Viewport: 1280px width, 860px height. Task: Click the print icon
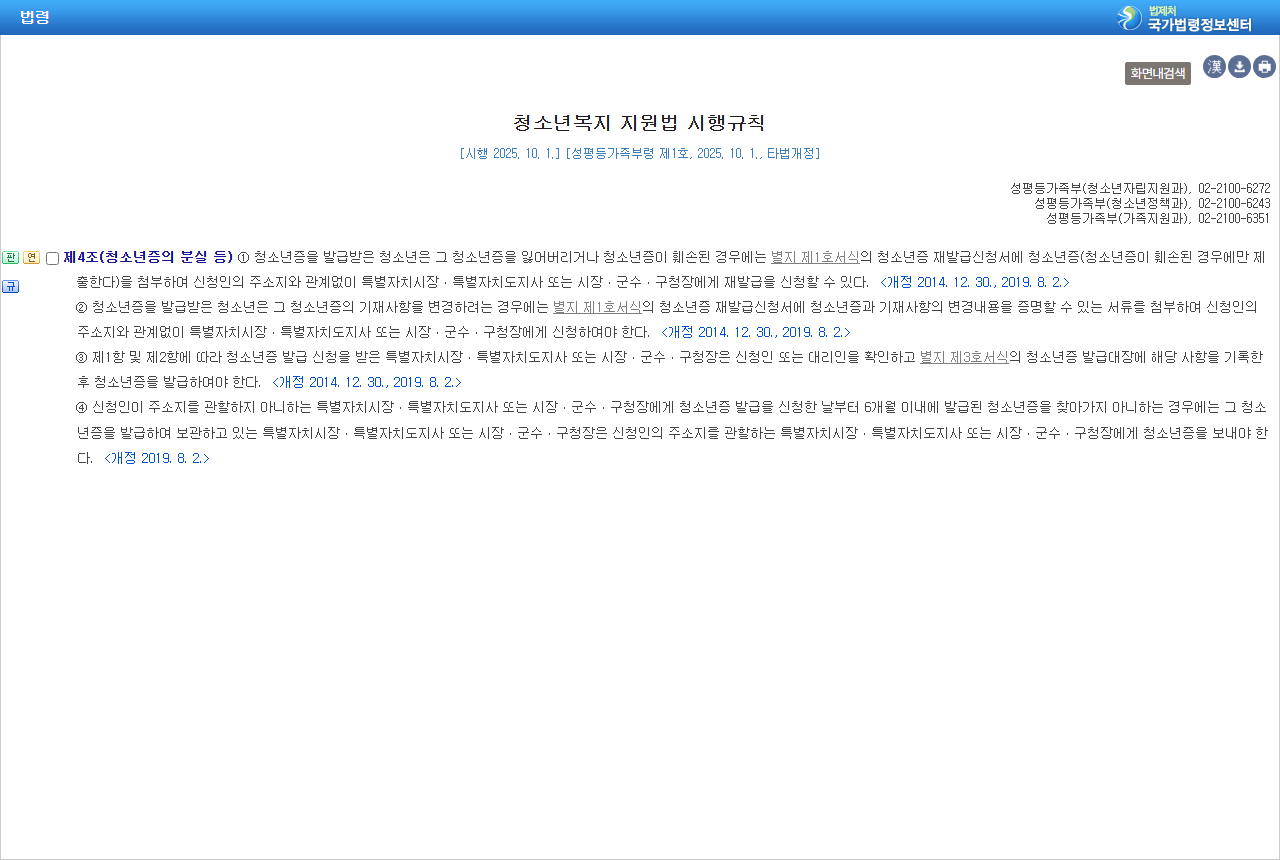[1264, 67]
